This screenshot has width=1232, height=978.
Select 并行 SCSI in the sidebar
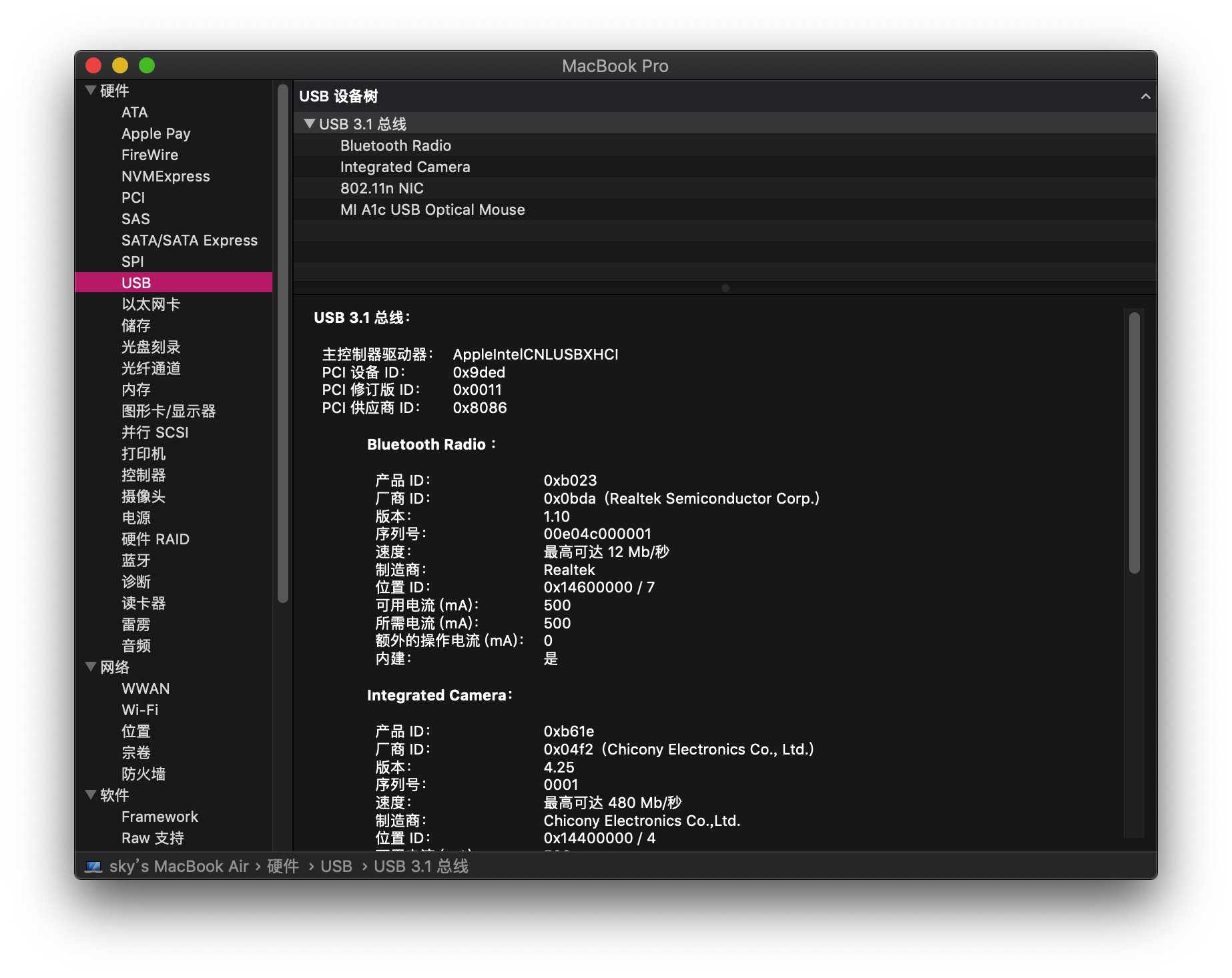point(155,432)
